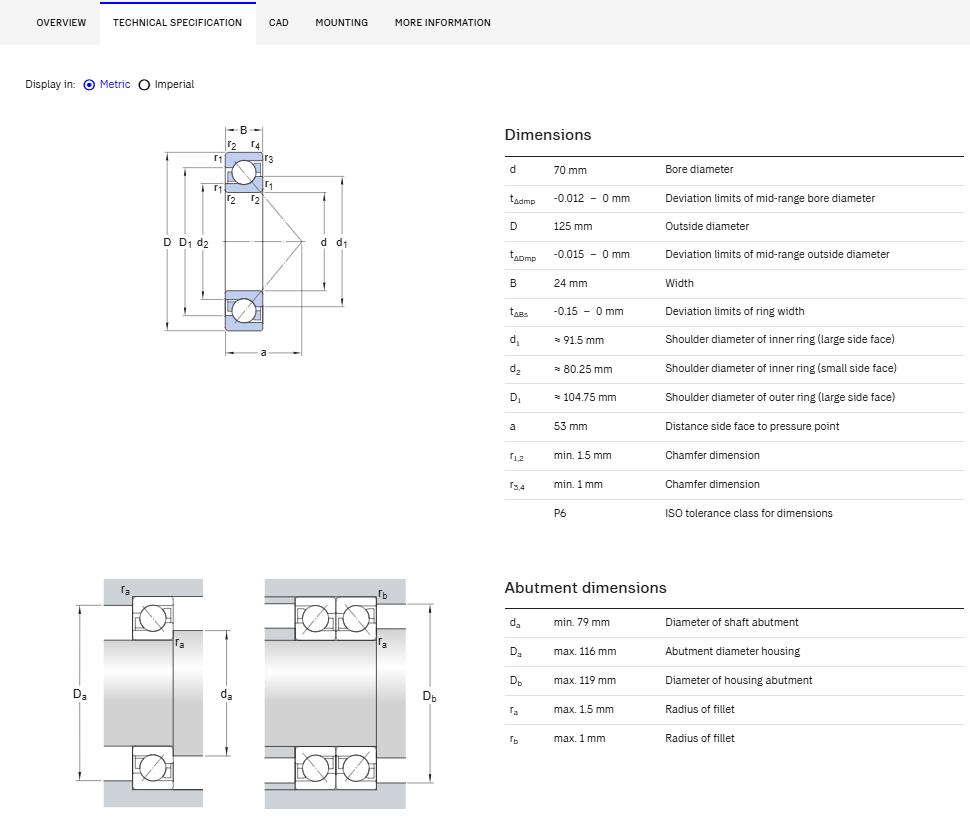This screenshot has width=970, height=823.
Task: Click the bearing cross-section dimension drawing
Action: [255, 241]
